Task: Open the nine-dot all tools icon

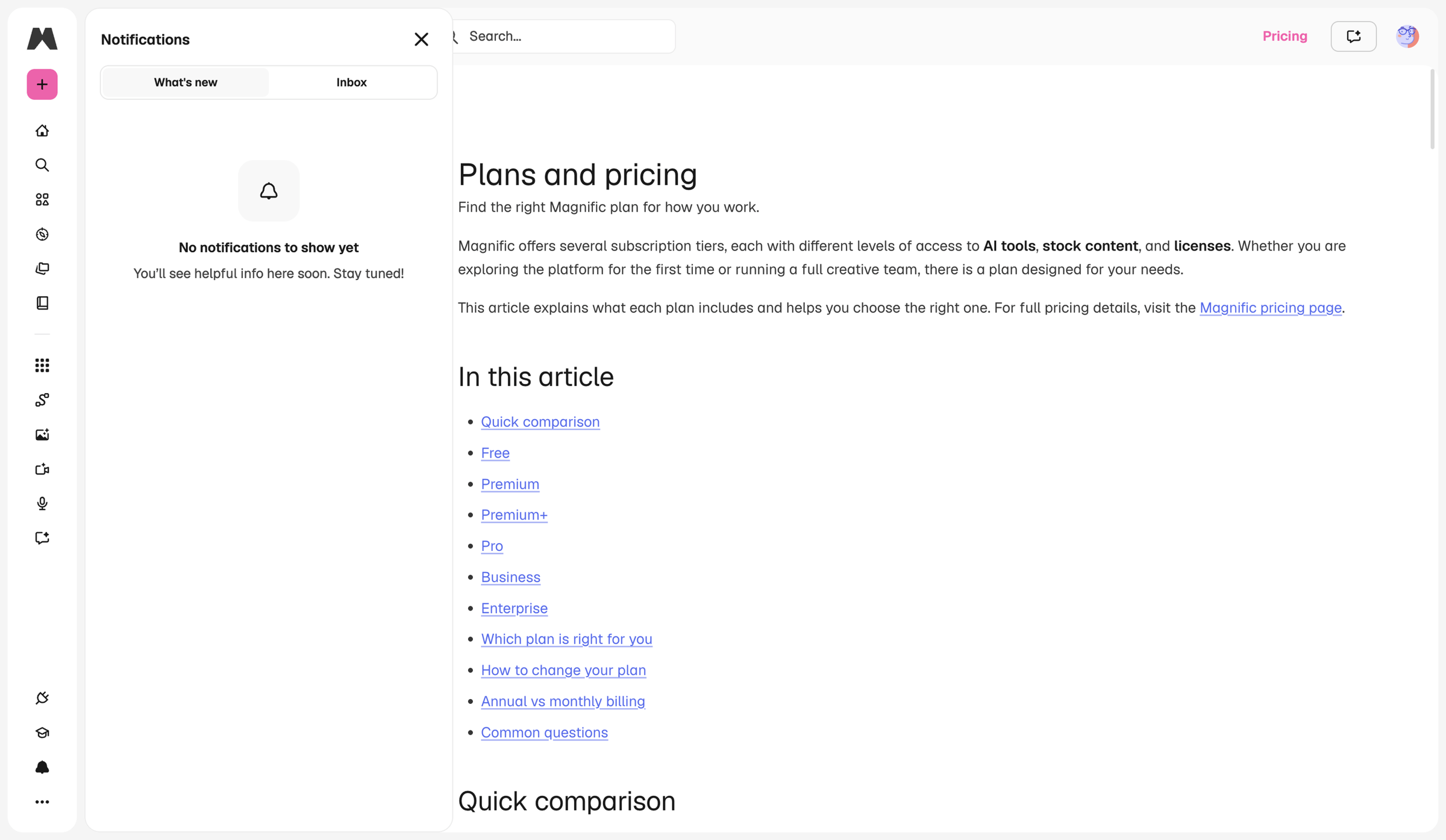Action: point(42,366)
